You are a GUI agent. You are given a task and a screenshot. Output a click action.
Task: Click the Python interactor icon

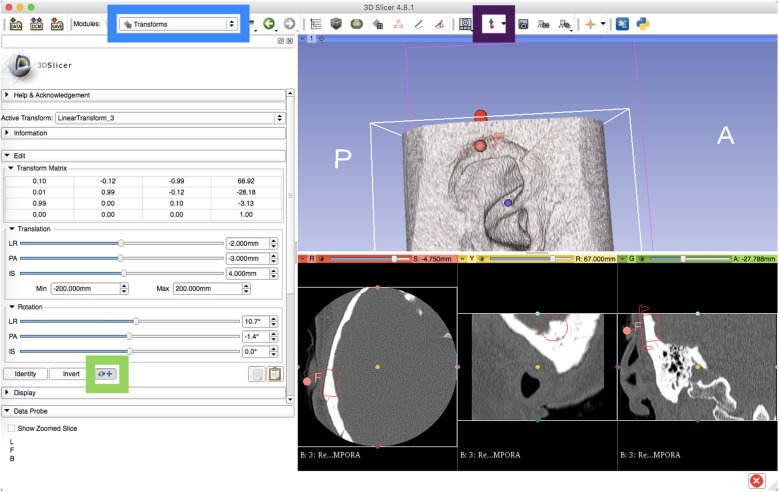(643, 23)
